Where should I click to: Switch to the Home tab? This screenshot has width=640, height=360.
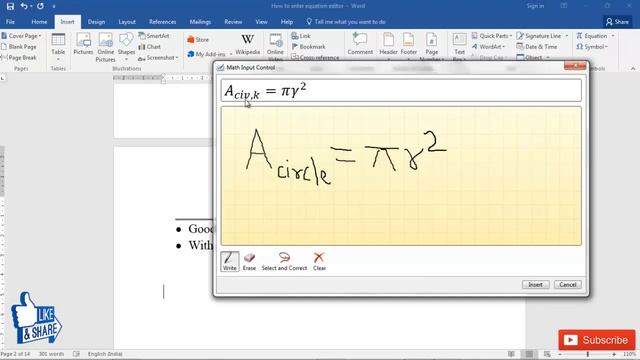[39, 22]
